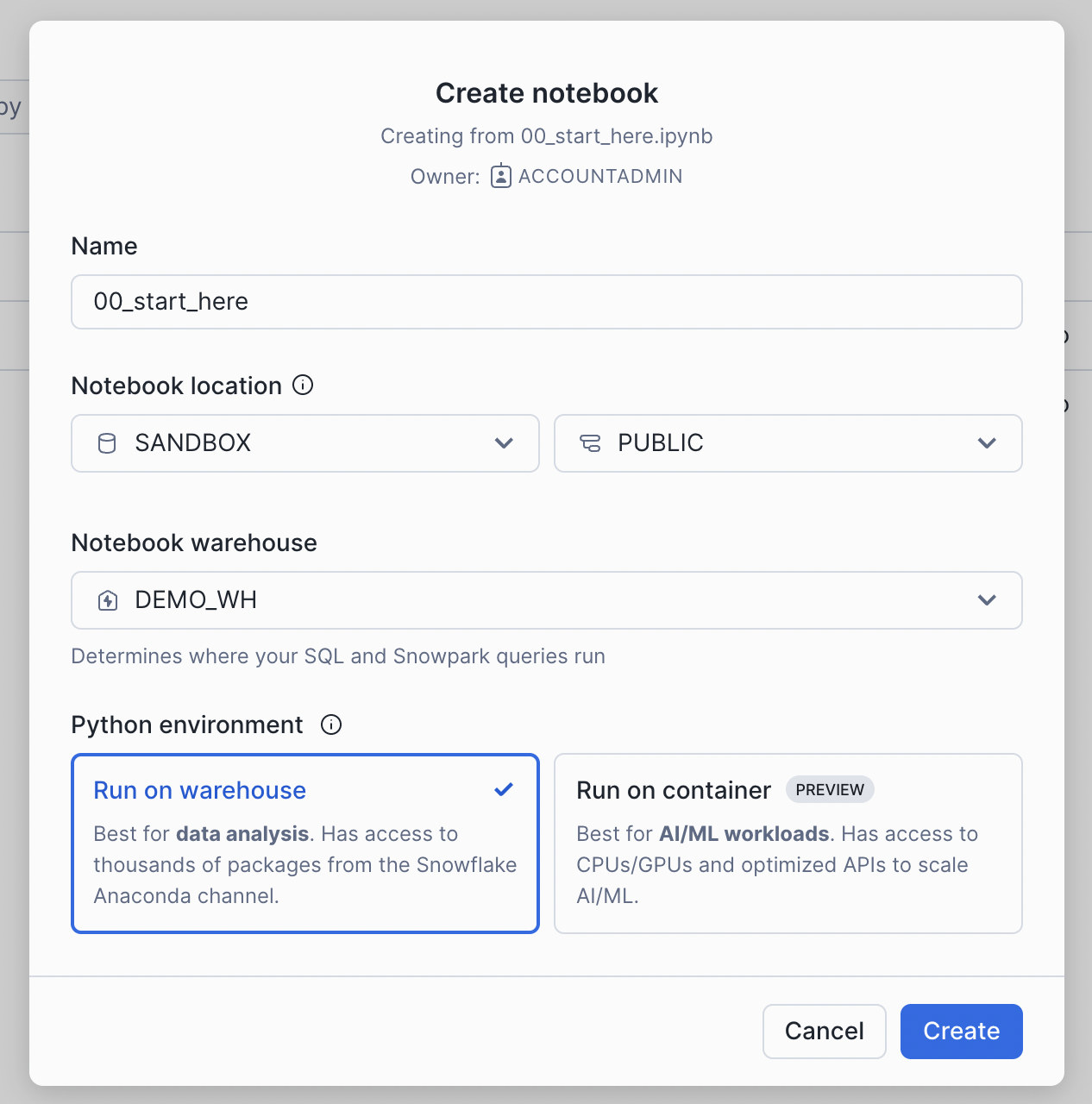This screenshot has width=1092, height=1104.
Task: Click the Run on warehouse title text
Action: (200, 790)
